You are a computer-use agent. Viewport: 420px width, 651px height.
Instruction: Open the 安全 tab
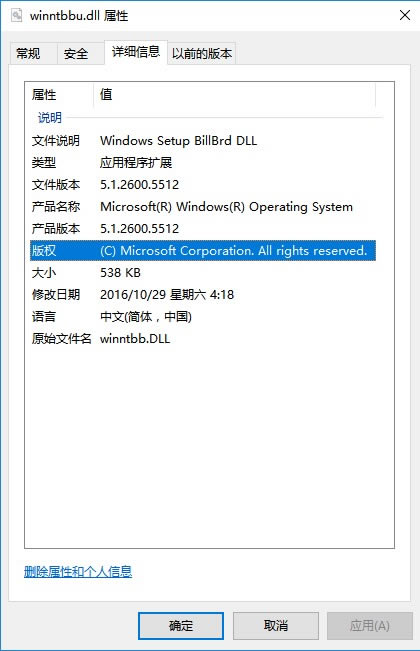point(76,54)
